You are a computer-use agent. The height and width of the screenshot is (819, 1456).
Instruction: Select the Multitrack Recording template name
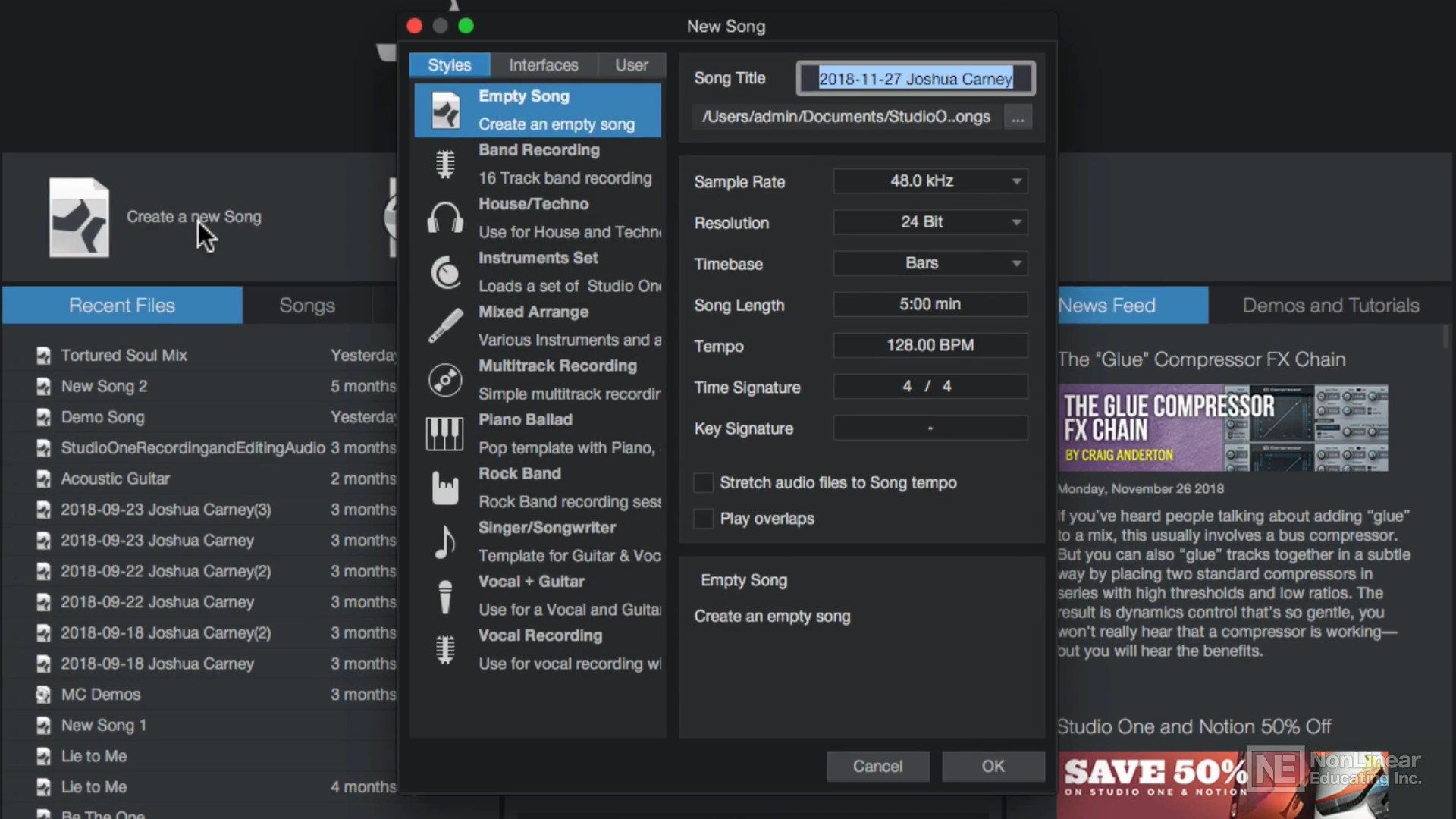pyautogui.click(x=557, y=366)
